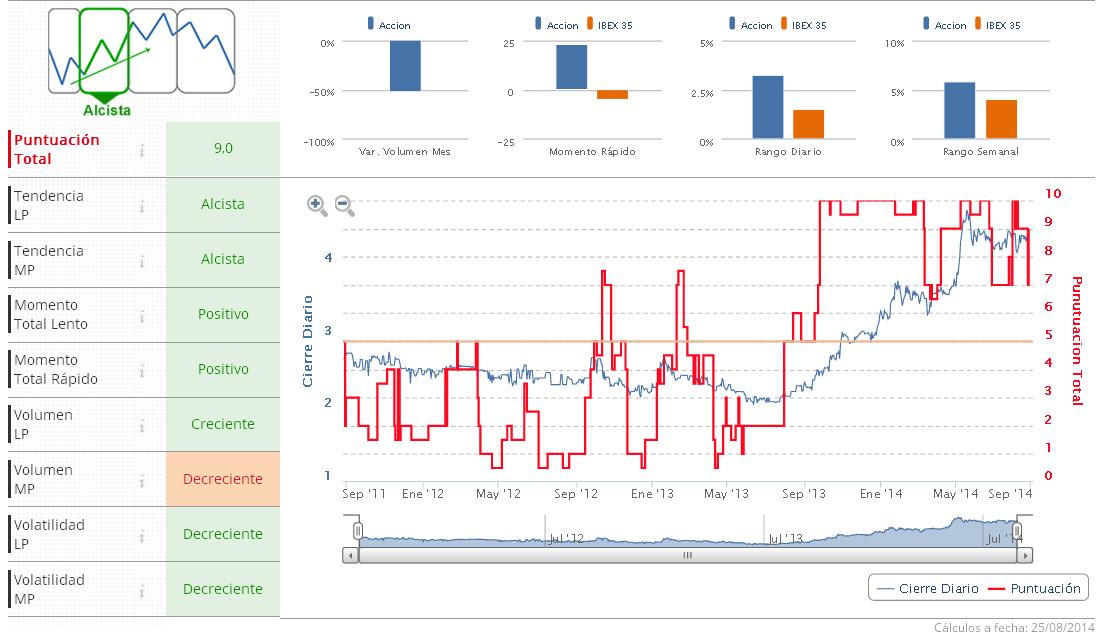
Task: Click the Var. Volumen Mes chart title
Action: point(405,152)
